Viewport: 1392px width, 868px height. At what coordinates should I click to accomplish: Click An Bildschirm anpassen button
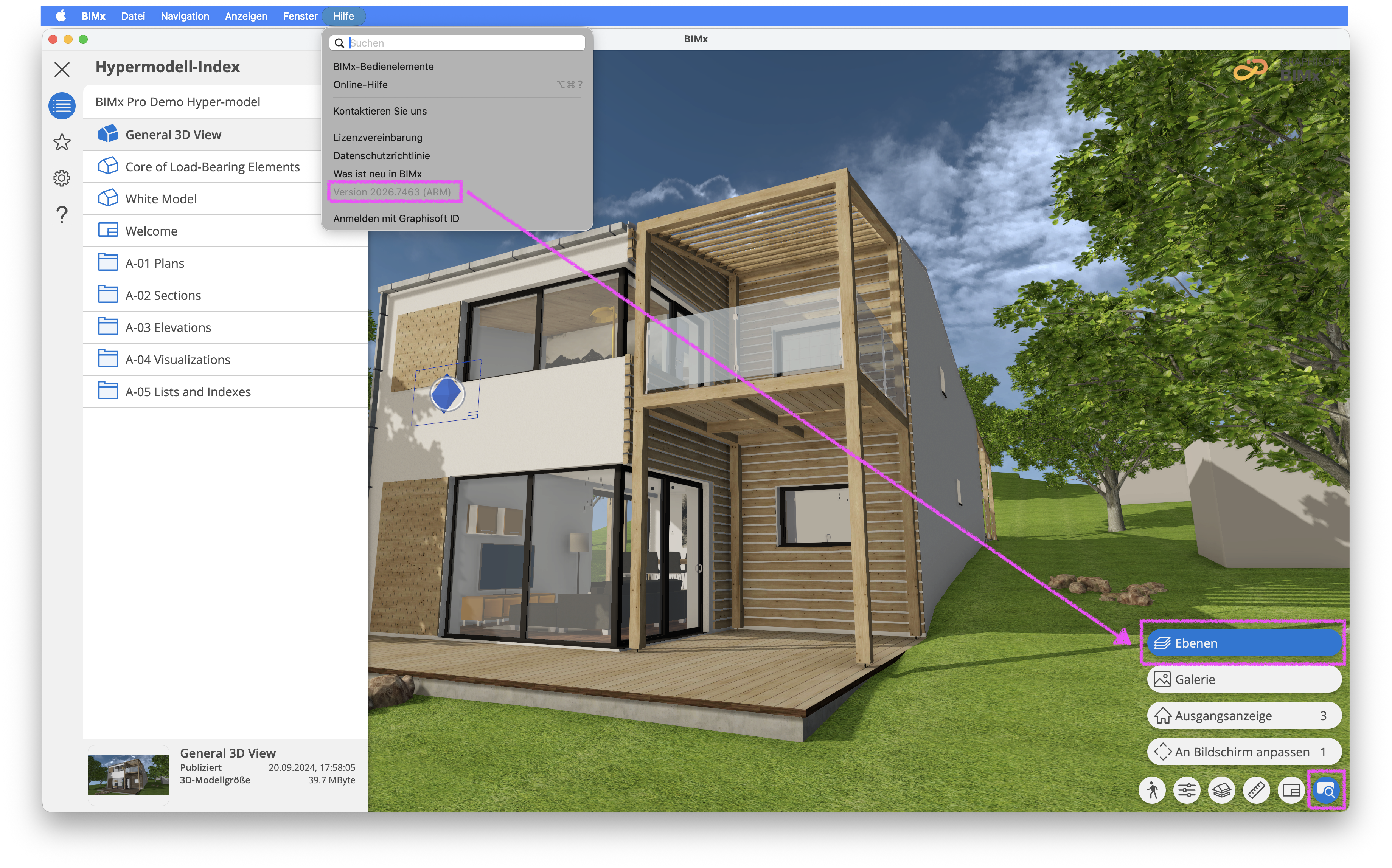[x=1244, y=752]
